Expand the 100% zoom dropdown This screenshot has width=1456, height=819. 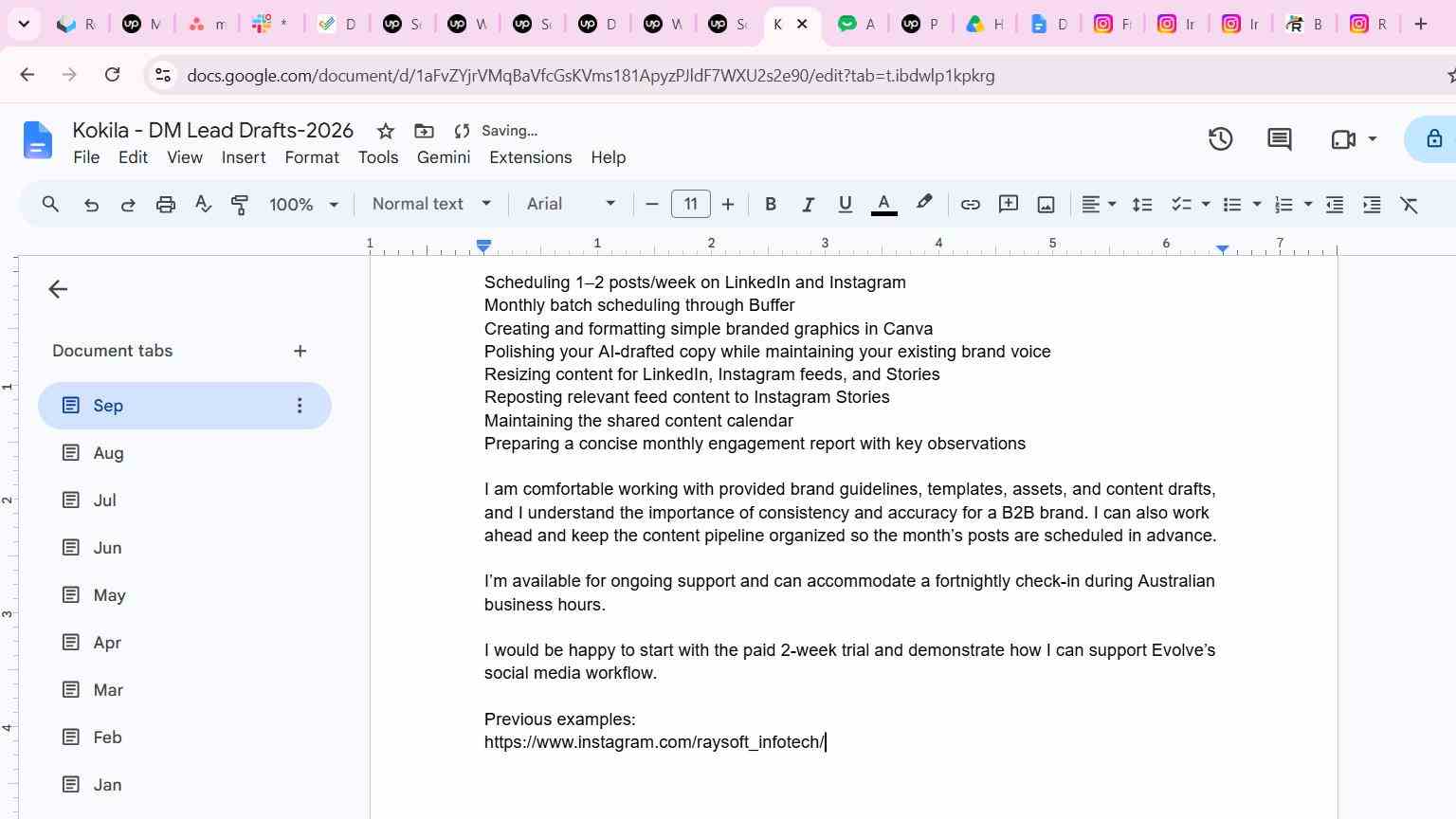coord(303,204)
